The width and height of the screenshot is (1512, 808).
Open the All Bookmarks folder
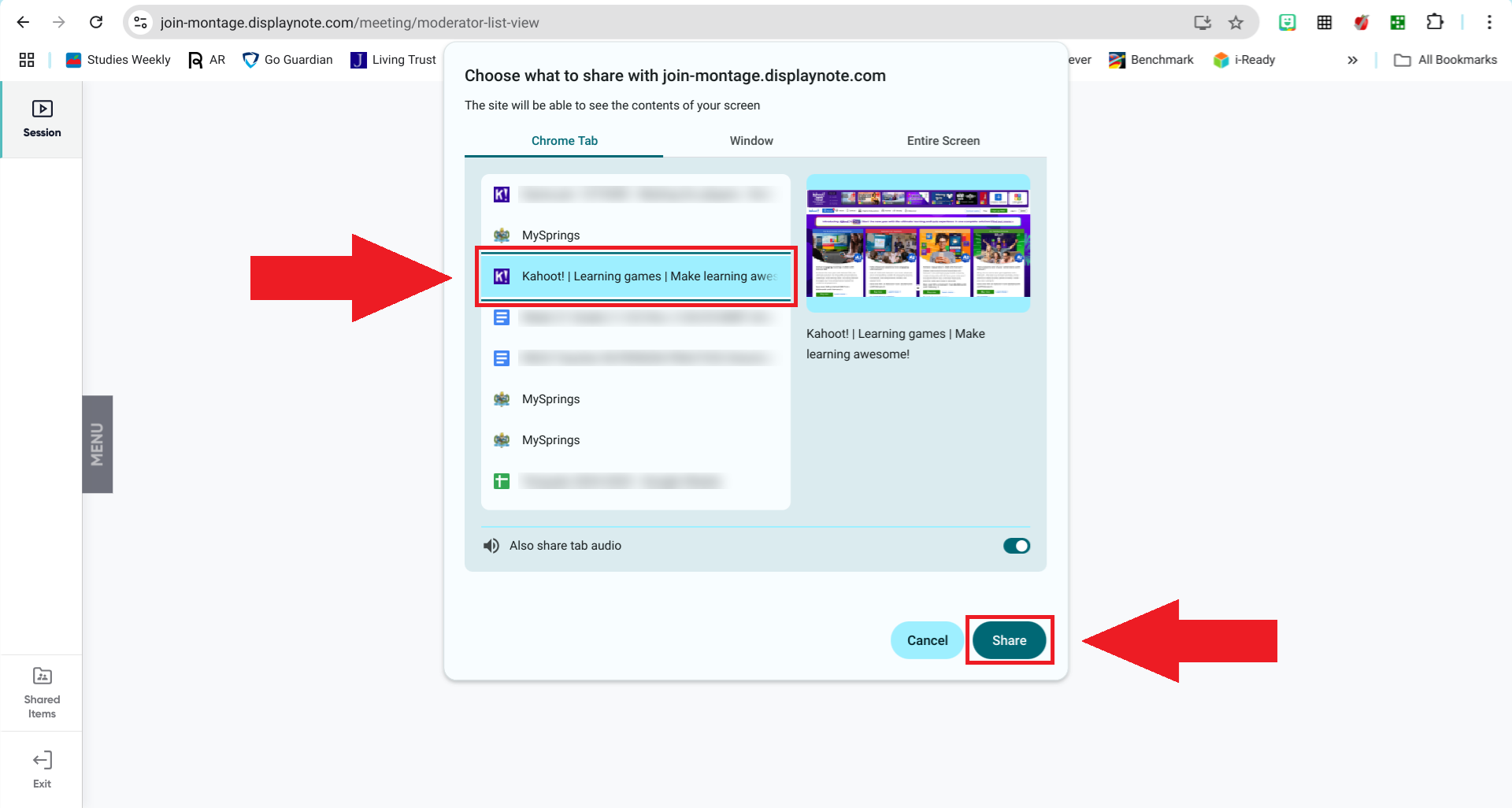1445,60
